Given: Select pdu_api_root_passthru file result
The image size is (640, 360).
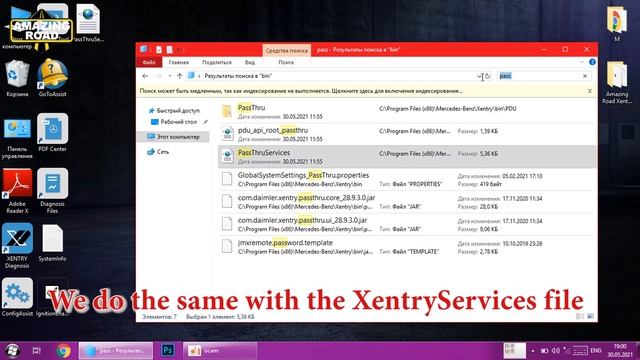Looking at the screenshot, I should pyautogui.click(x=407, y=134).
